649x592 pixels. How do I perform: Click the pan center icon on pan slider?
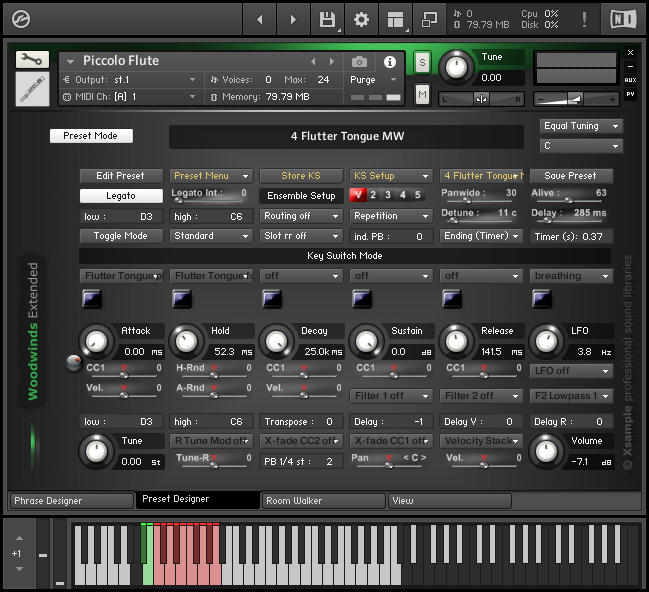[x=481, y=99]
